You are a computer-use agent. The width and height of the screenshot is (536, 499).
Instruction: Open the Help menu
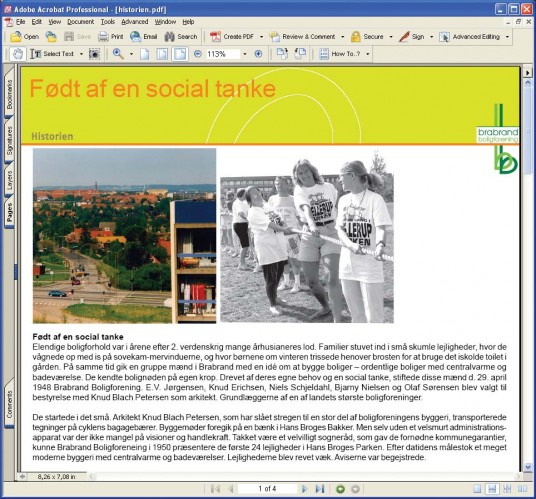tap(188, 22)
